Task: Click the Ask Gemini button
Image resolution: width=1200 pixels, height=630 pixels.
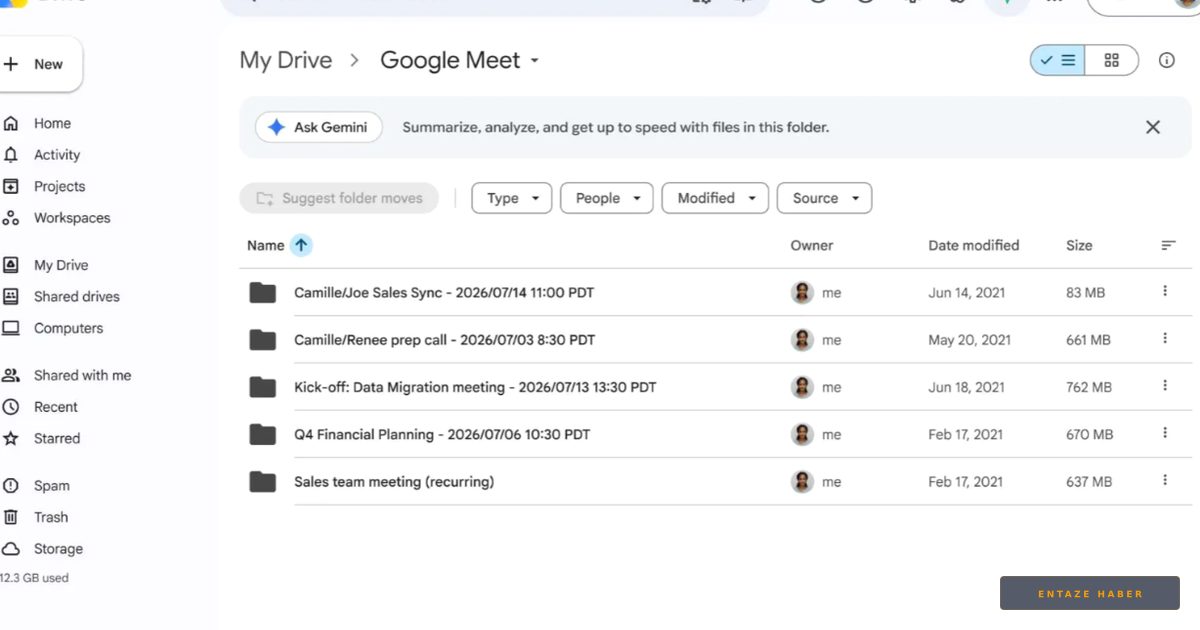Action: 319,127
